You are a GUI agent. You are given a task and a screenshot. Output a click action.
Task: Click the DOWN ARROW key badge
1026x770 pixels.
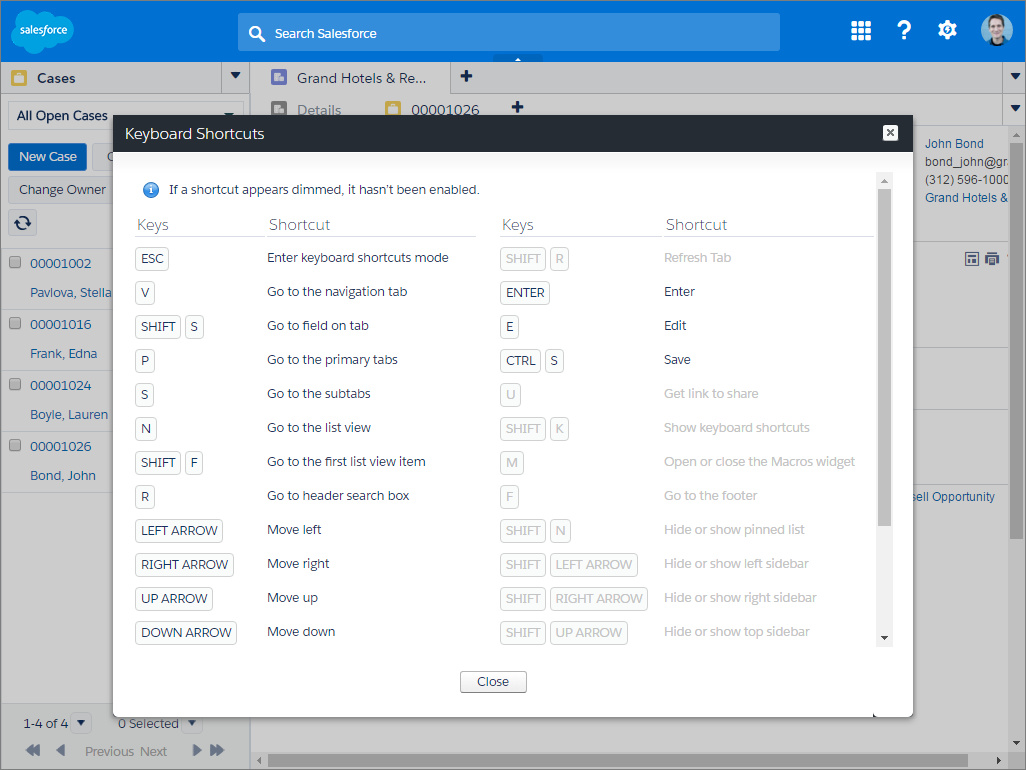[x=186, y=633]
